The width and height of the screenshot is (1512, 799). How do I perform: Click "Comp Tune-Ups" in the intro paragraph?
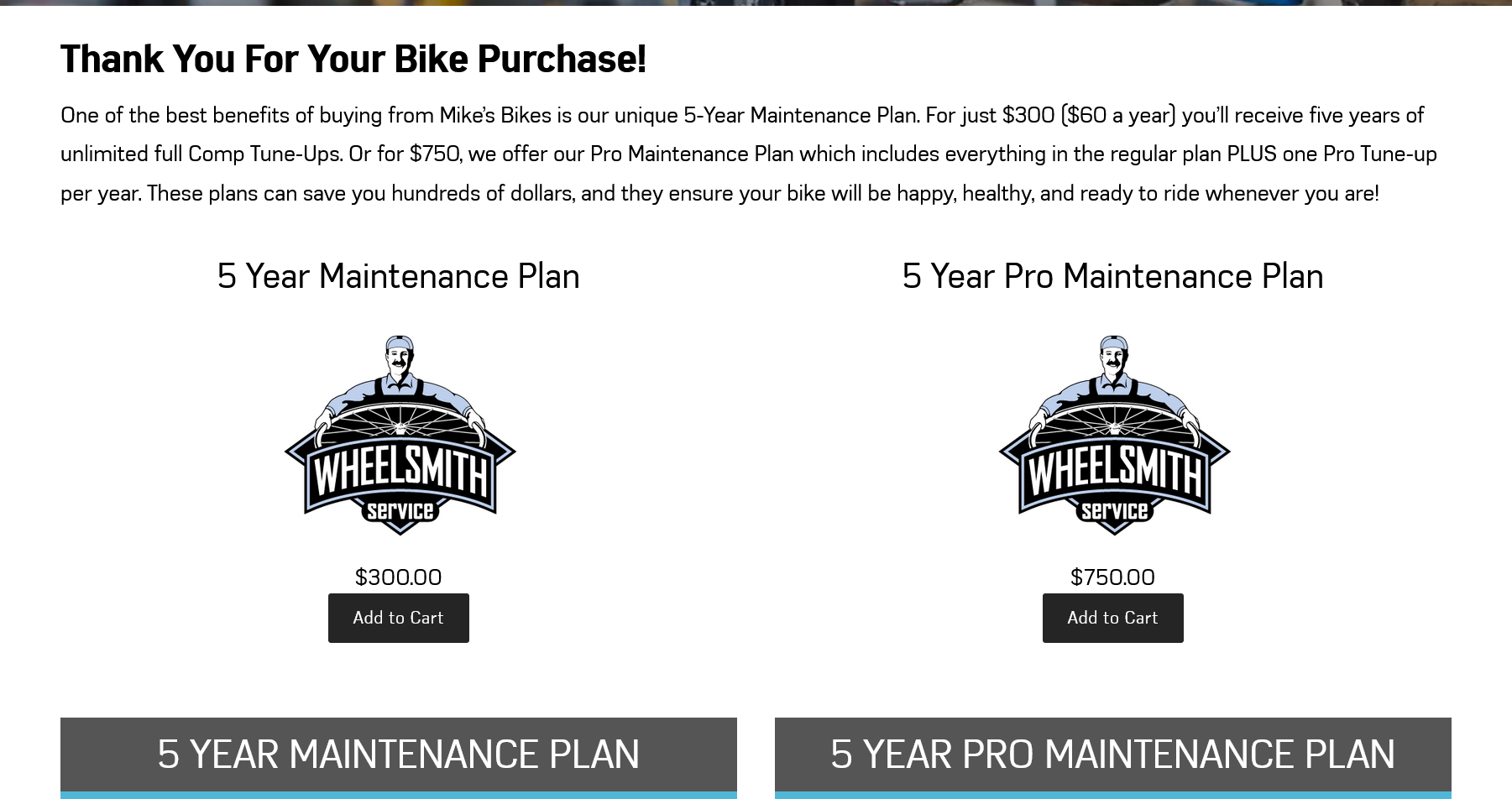264,154
